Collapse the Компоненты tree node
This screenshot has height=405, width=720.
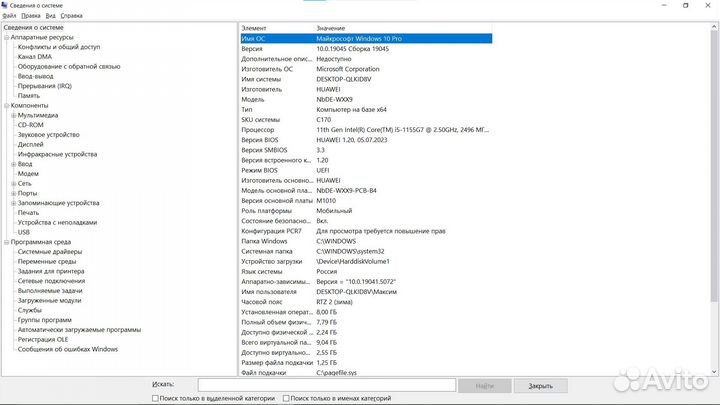point(7,106)
